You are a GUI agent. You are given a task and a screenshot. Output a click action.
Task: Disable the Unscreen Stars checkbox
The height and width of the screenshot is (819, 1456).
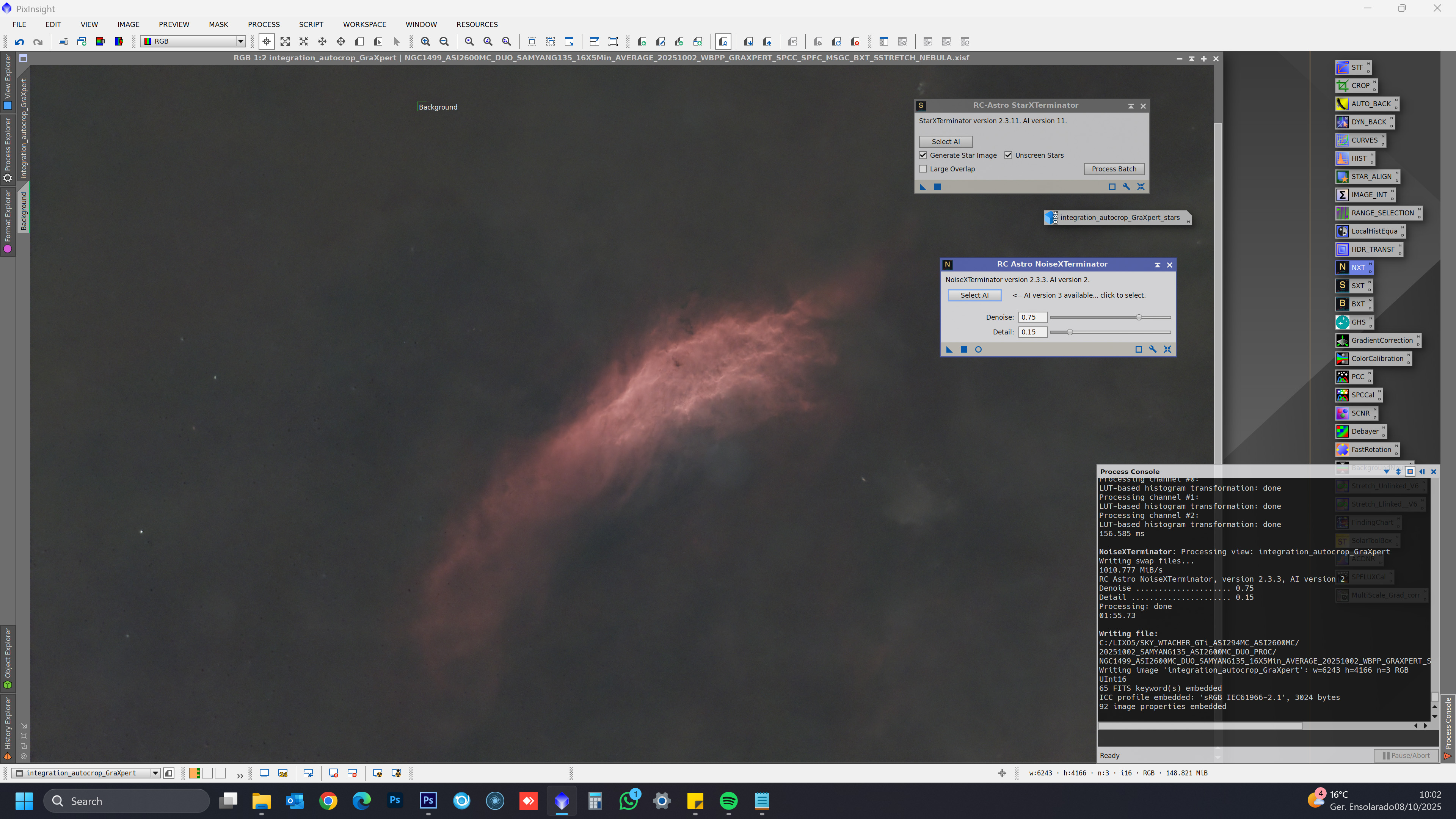pyautogui.click(x=1008, y=155)
